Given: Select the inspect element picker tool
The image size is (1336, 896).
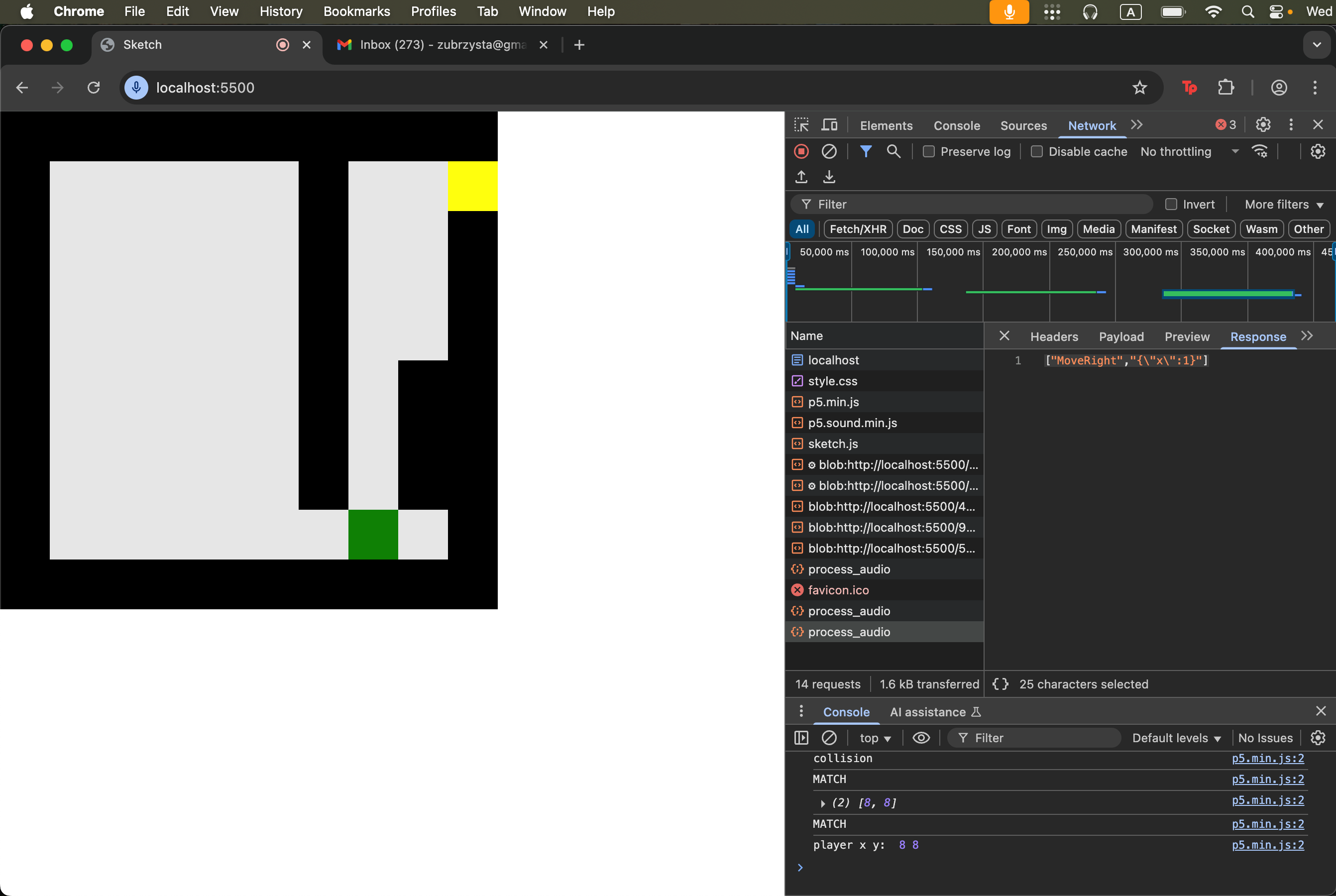Looking at the screenshot, I should point(801,125).
